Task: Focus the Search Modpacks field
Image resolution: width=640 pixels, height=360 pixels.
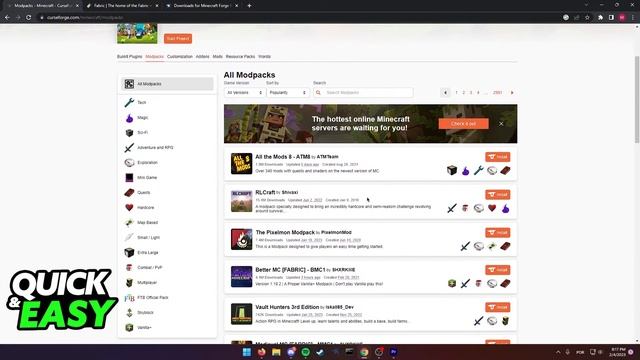Action: click(363, 93)
